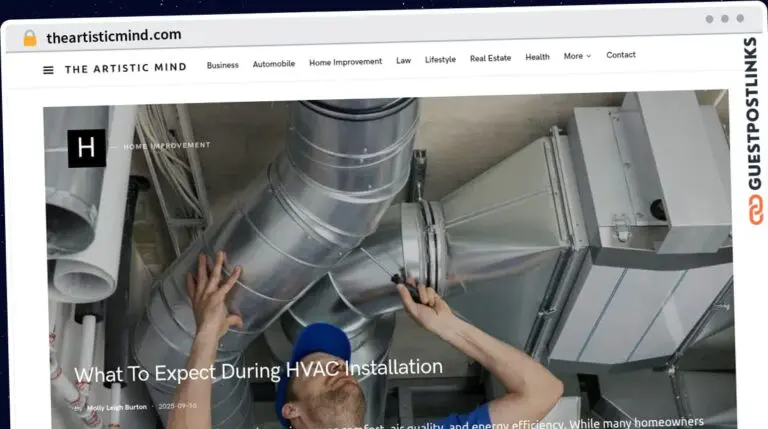Click the Home Improvement label over the hero image
Viewport: 768px width, 429px height.
coord(166,146)
